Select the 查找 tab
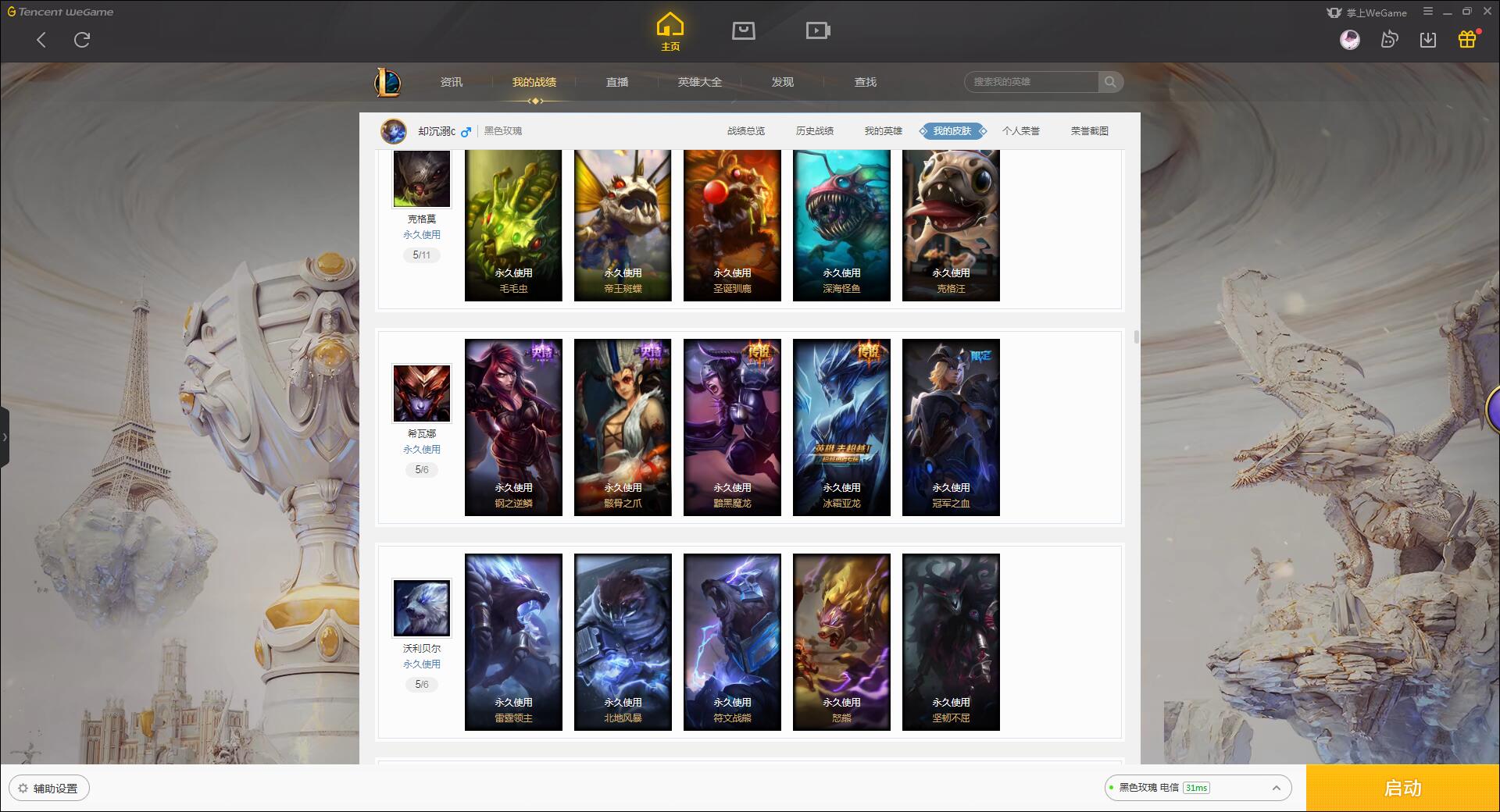 [x=866, y=82]
